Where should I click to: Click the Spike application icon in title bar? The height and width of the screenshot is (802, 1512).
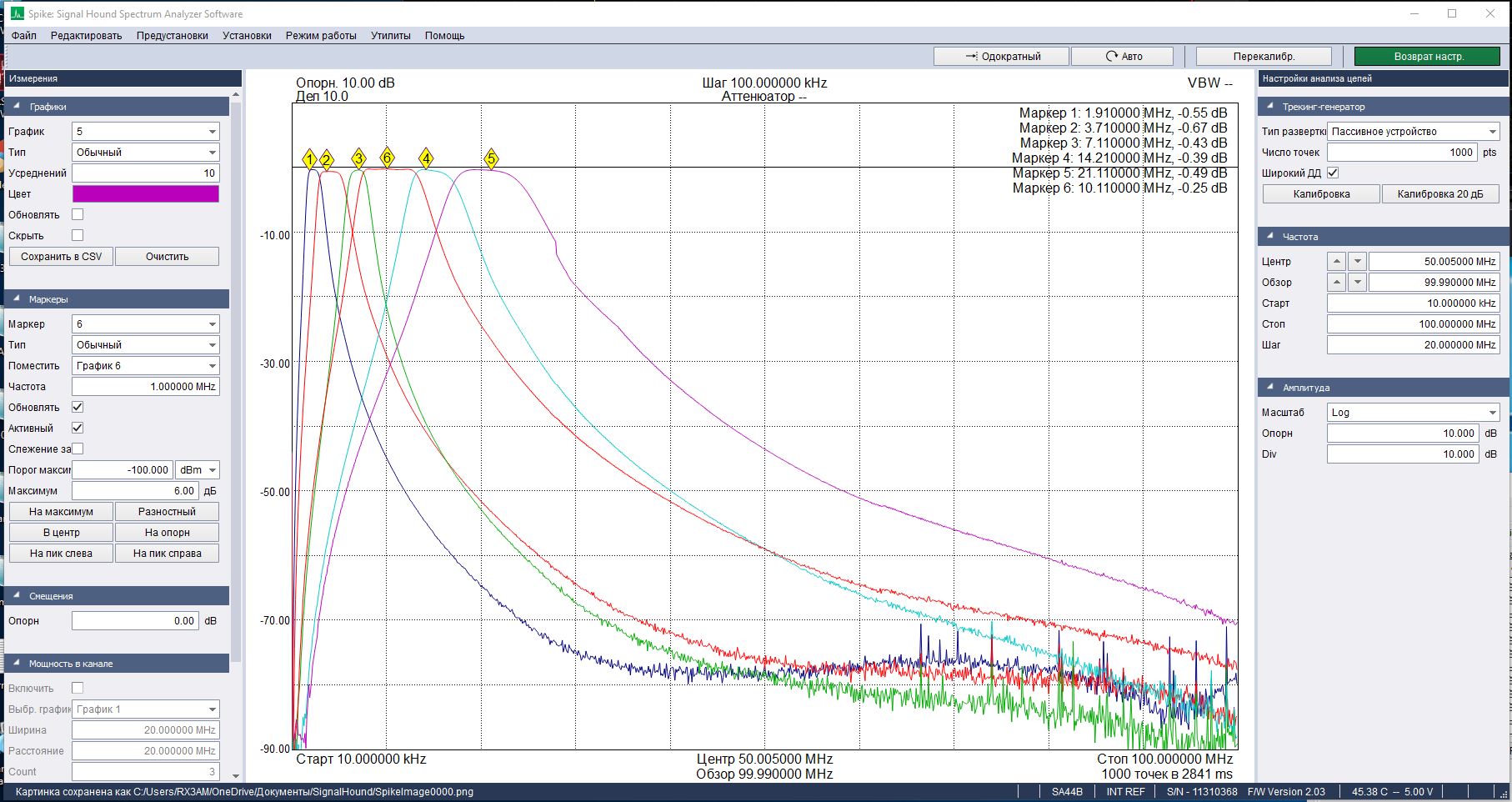tap(17, 14)
